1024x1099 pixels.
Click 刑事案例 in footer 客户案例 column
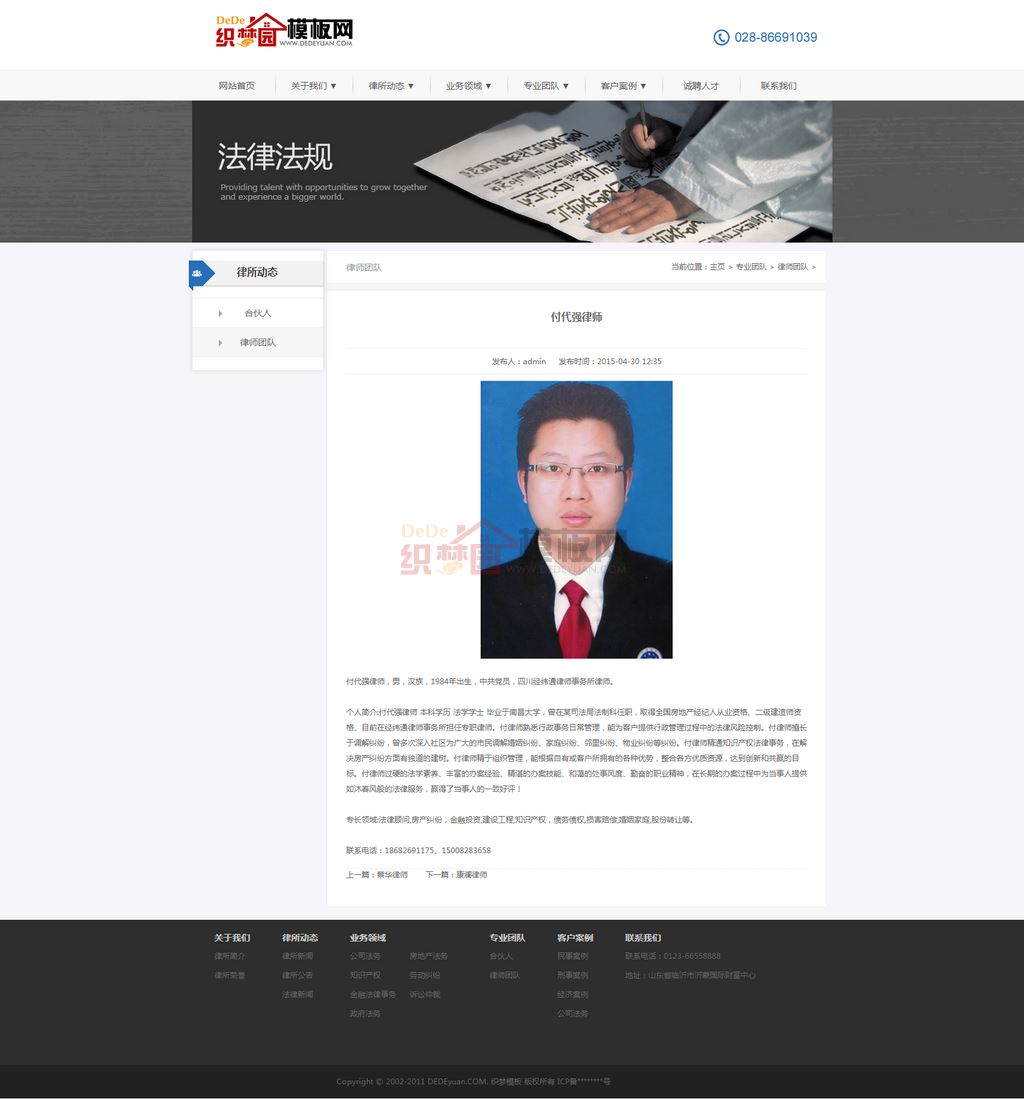572,976
